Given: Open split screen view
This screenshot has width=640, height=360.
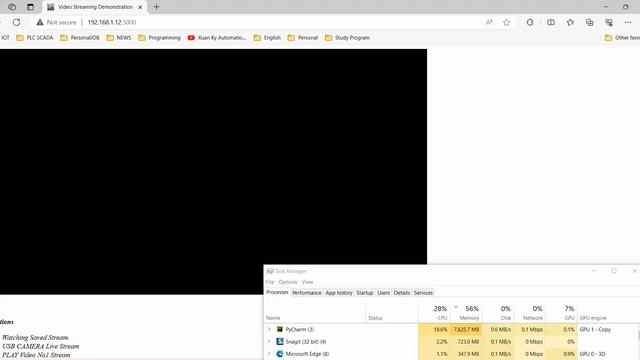Looking at the screenshot, I should click(x=551, y=22).
